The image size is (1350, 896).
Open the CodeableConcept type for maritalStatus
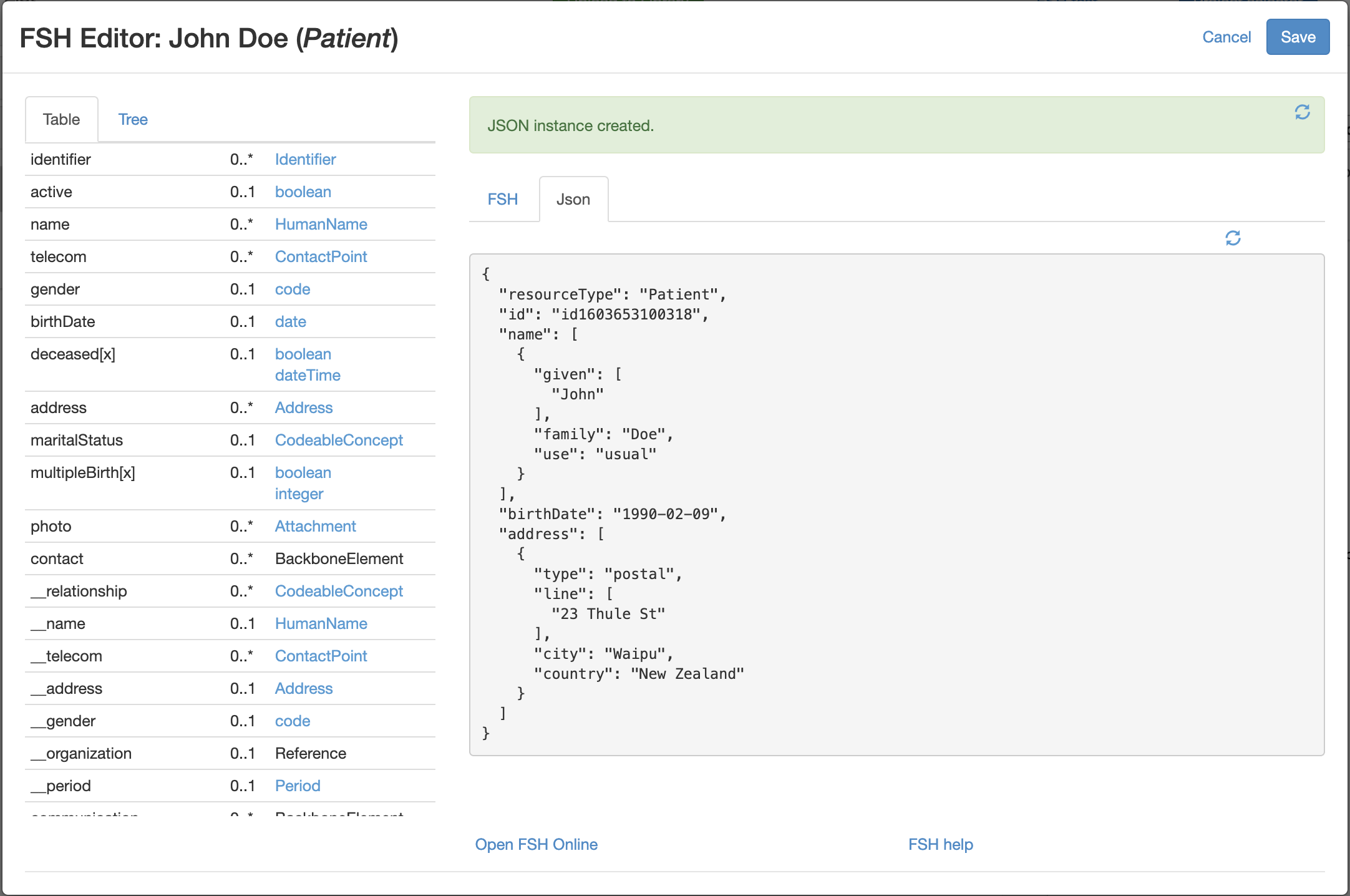click(x=339, y=440)
